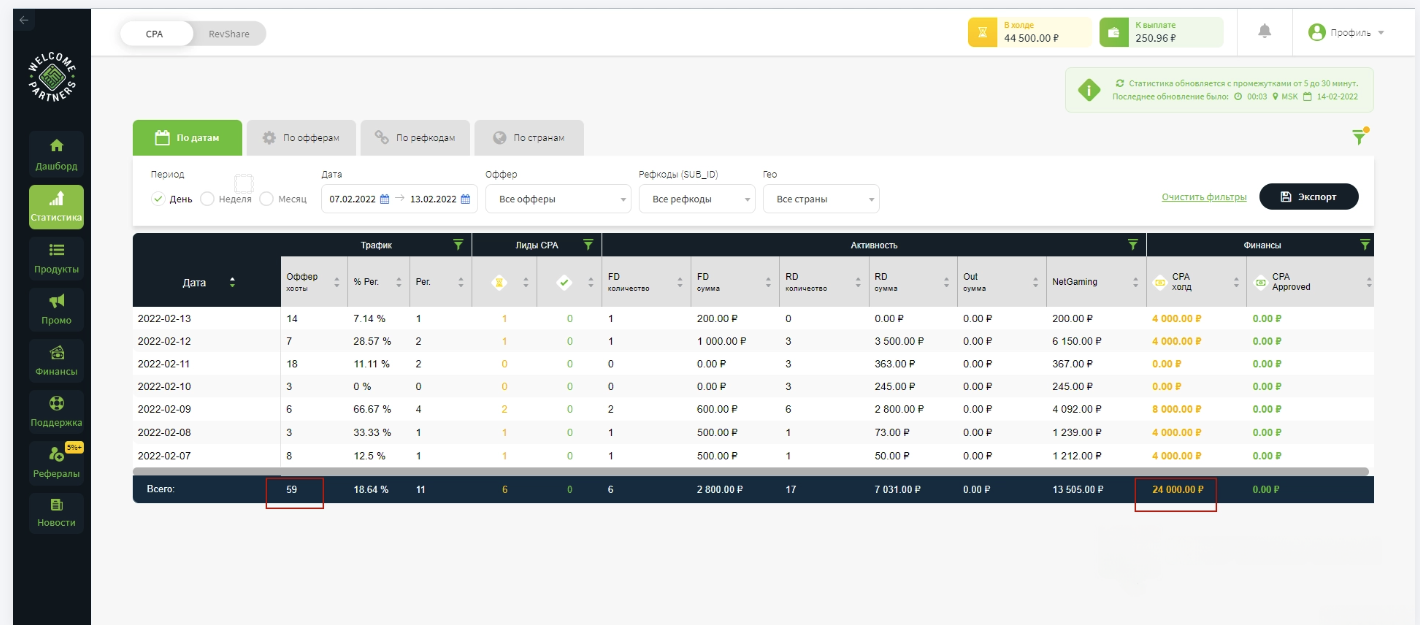Viewport: 1420px width, 625px height.
Task: Open Новости section in sidebar
Action: pos(56,512)
